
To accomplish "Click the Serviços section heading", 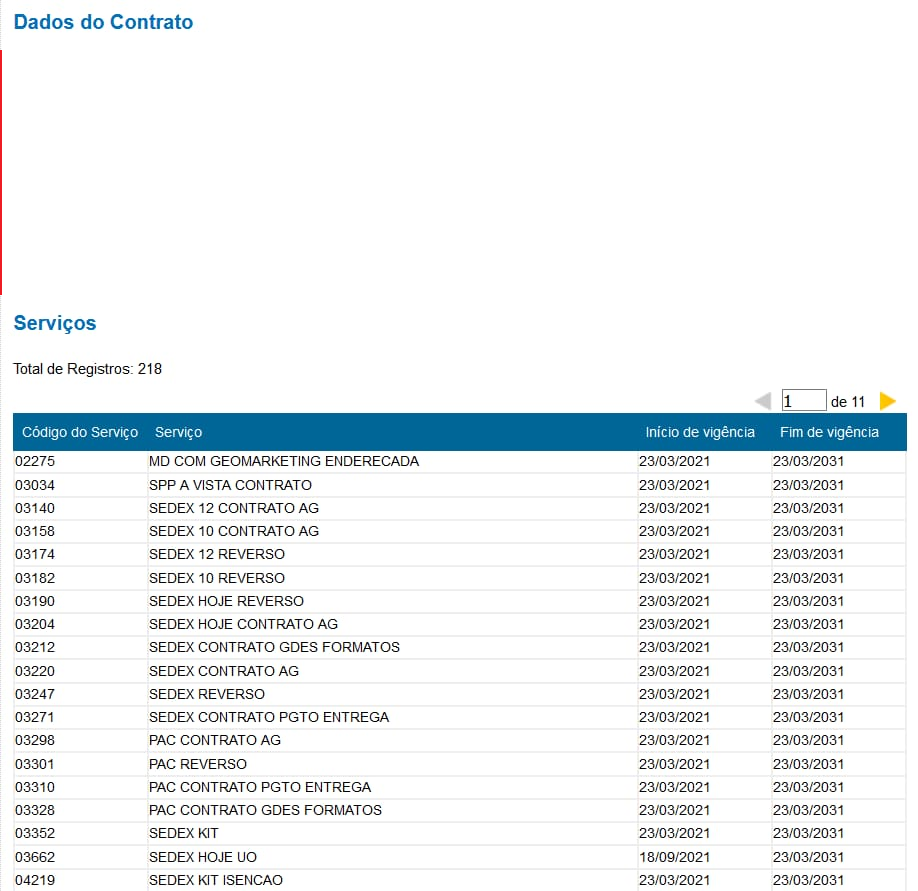I will (55, 323).
